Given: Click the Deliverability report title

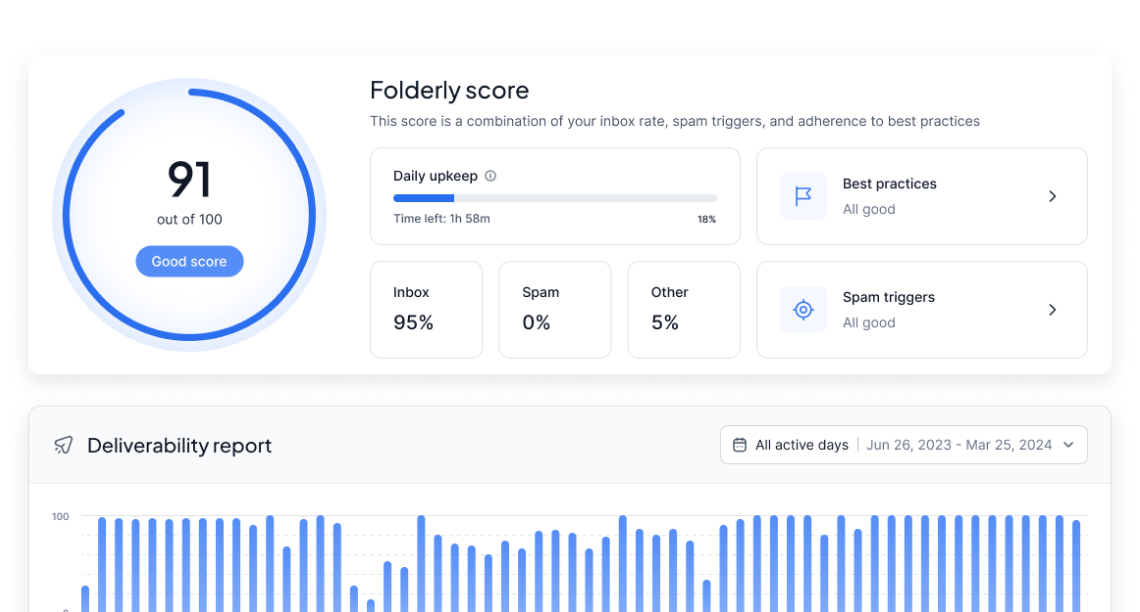Looking at the screenshot, I should pyautogui.click(x=179, y=445).
